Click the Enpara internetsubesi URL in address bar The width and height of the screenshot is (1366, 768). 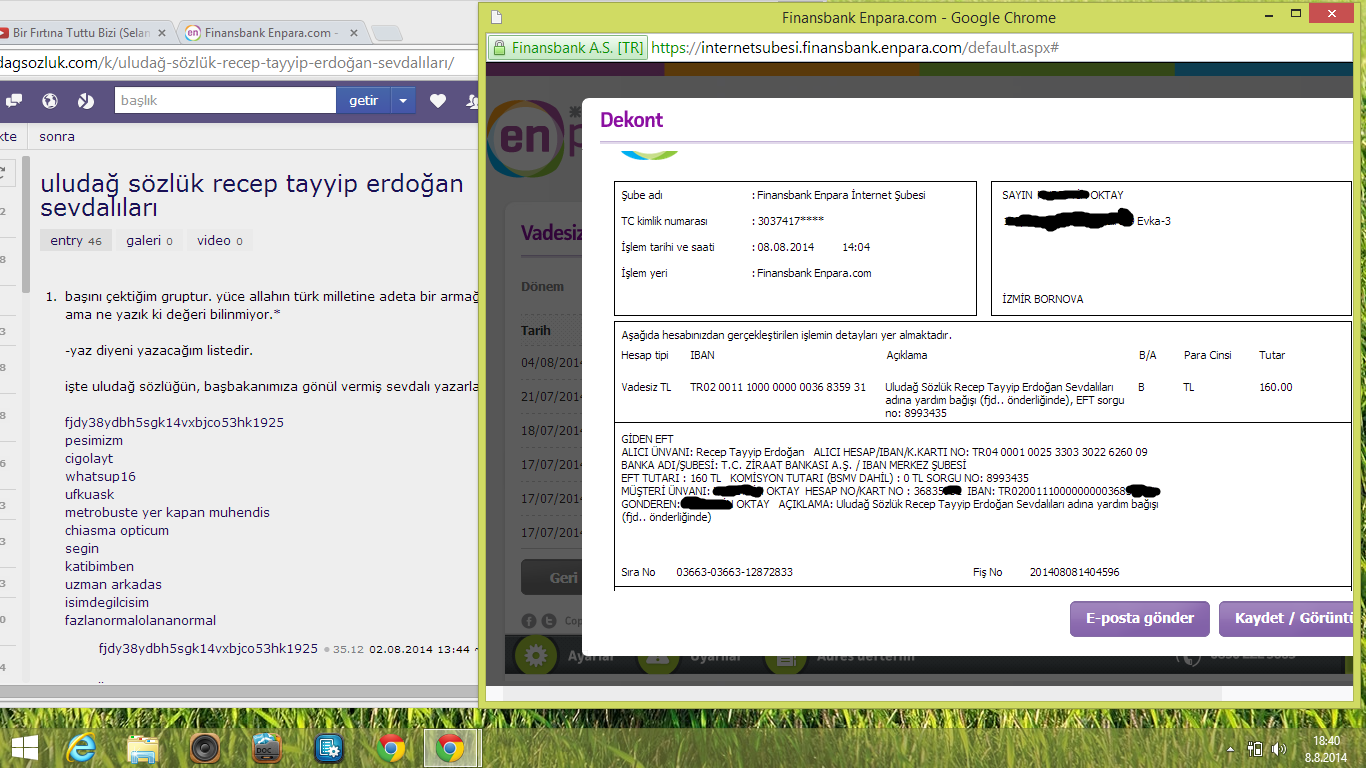(855, 47)
